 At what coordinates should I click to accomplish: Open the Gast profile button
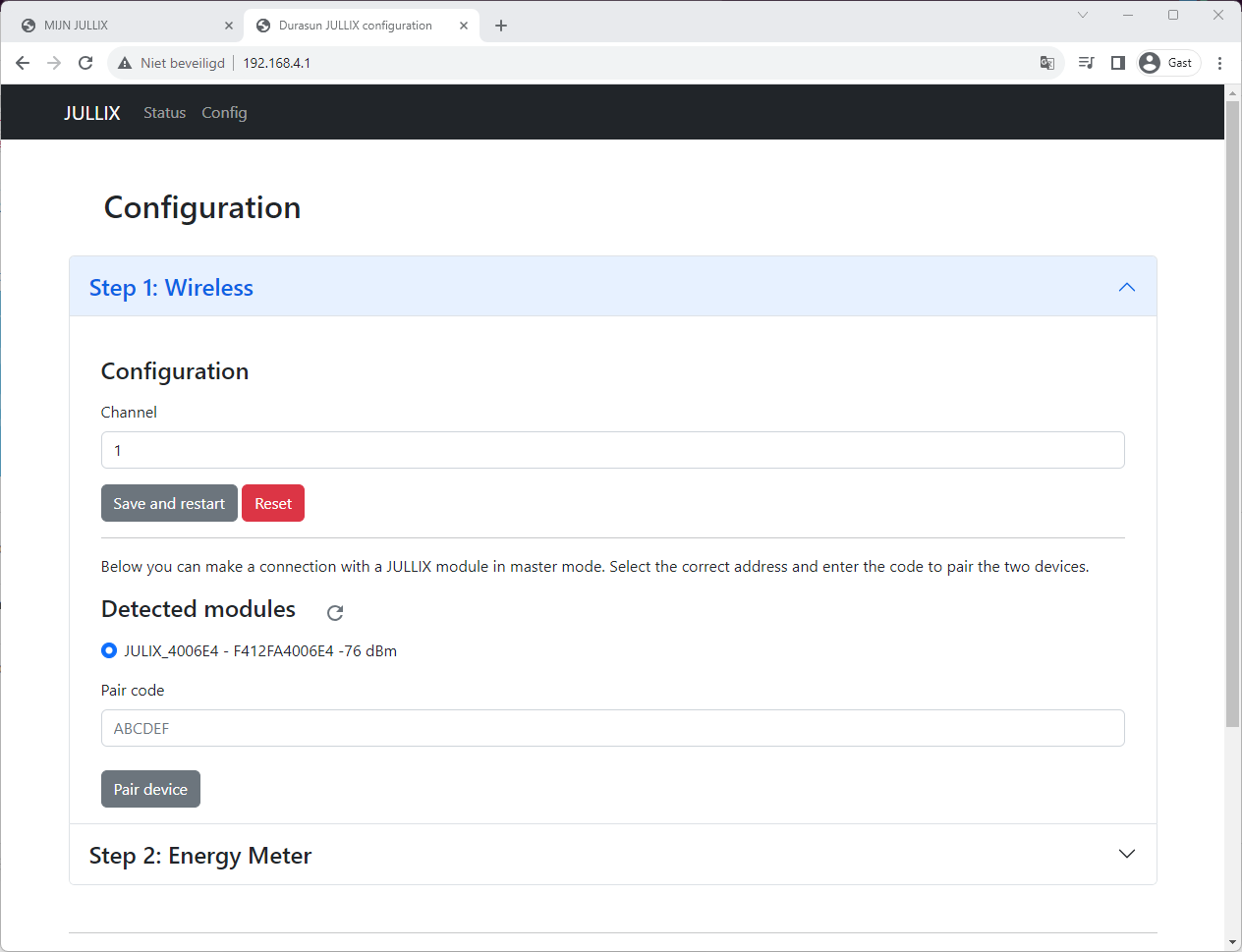[x=1168, y=63]
